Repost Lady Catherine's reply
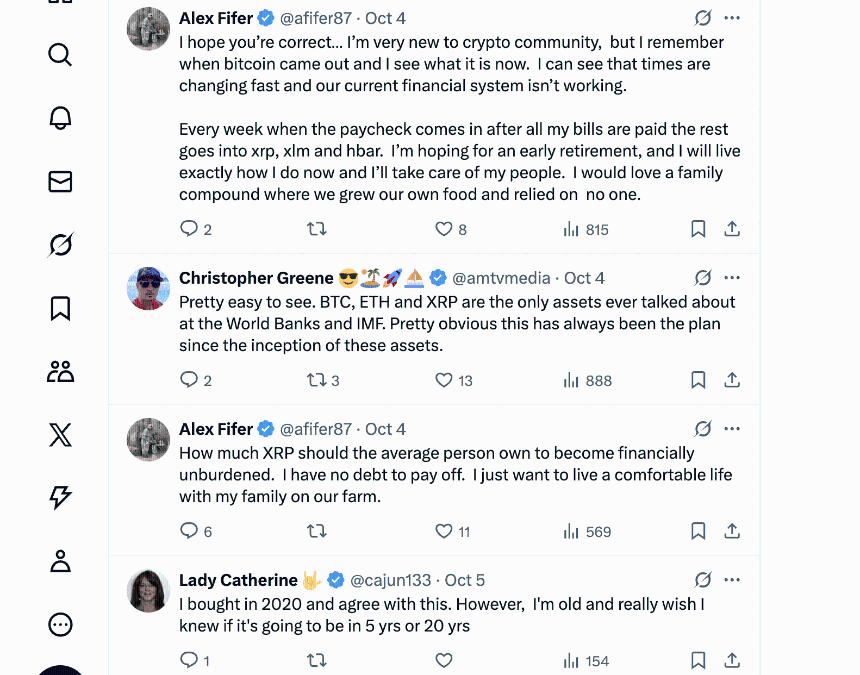The image size is (860, 675). (x=316, y=660)
